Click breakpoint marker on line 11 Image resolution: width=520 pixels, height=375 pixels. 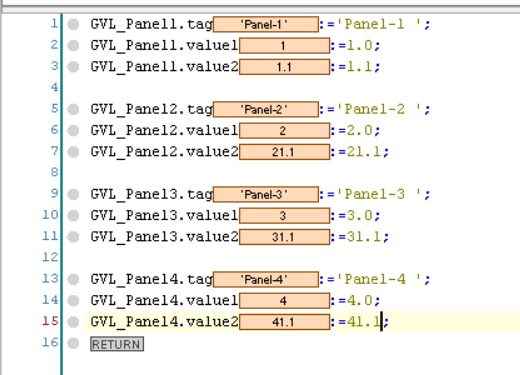click(73, 237)
